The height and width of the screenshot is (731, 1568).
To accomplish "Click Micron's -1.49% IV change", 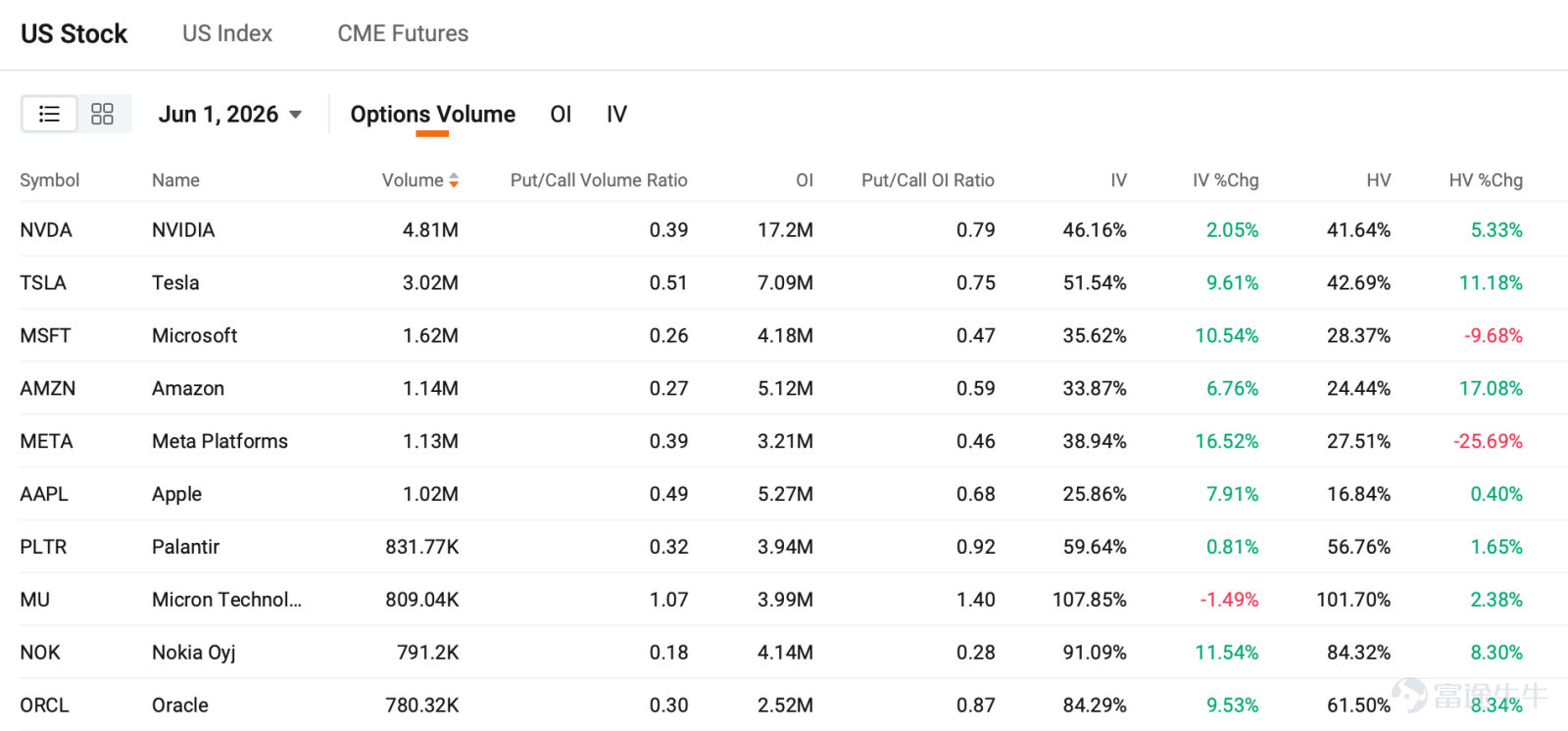I will (1229, 600).
